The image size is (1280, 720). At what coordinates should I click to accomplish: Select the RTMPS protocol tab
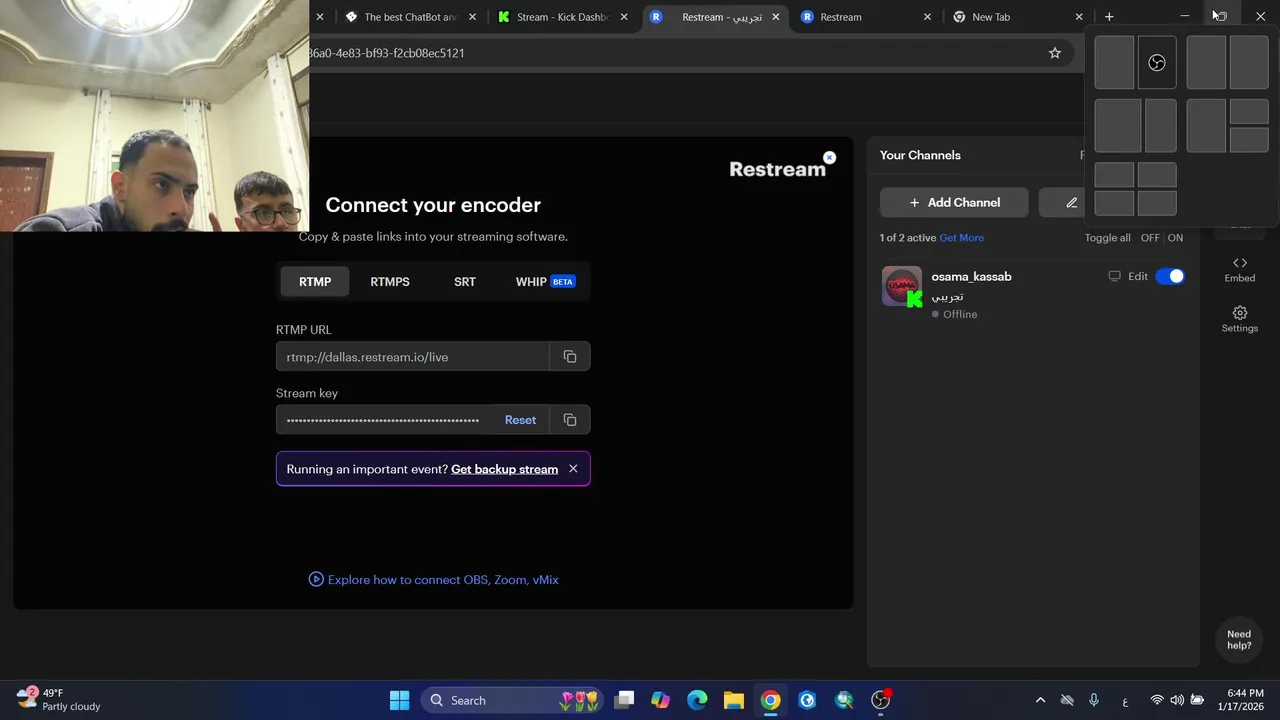pos(390,282)
